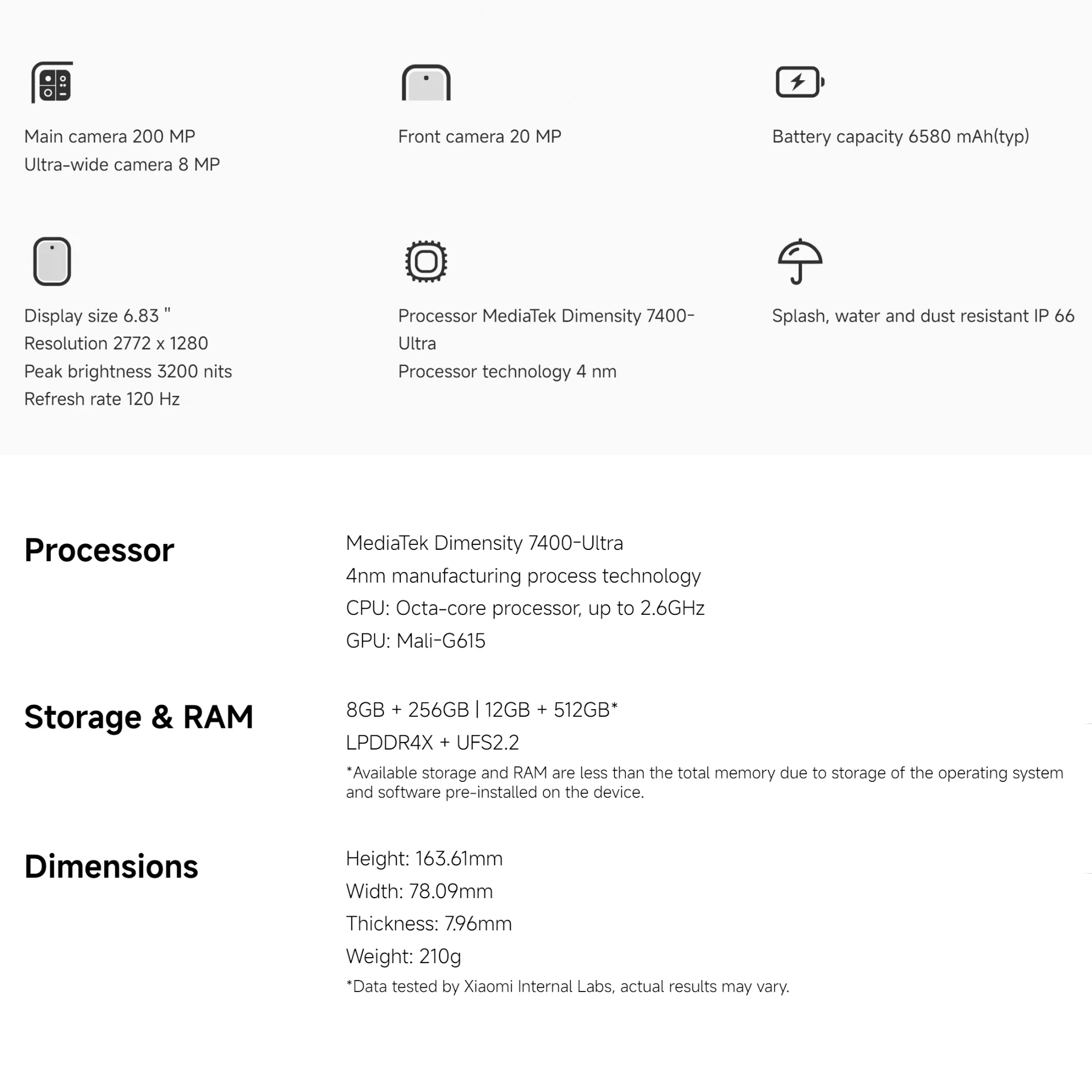Select the Main camera 200 MP text
This screenshot has height=1092, width=1092.
110,136
